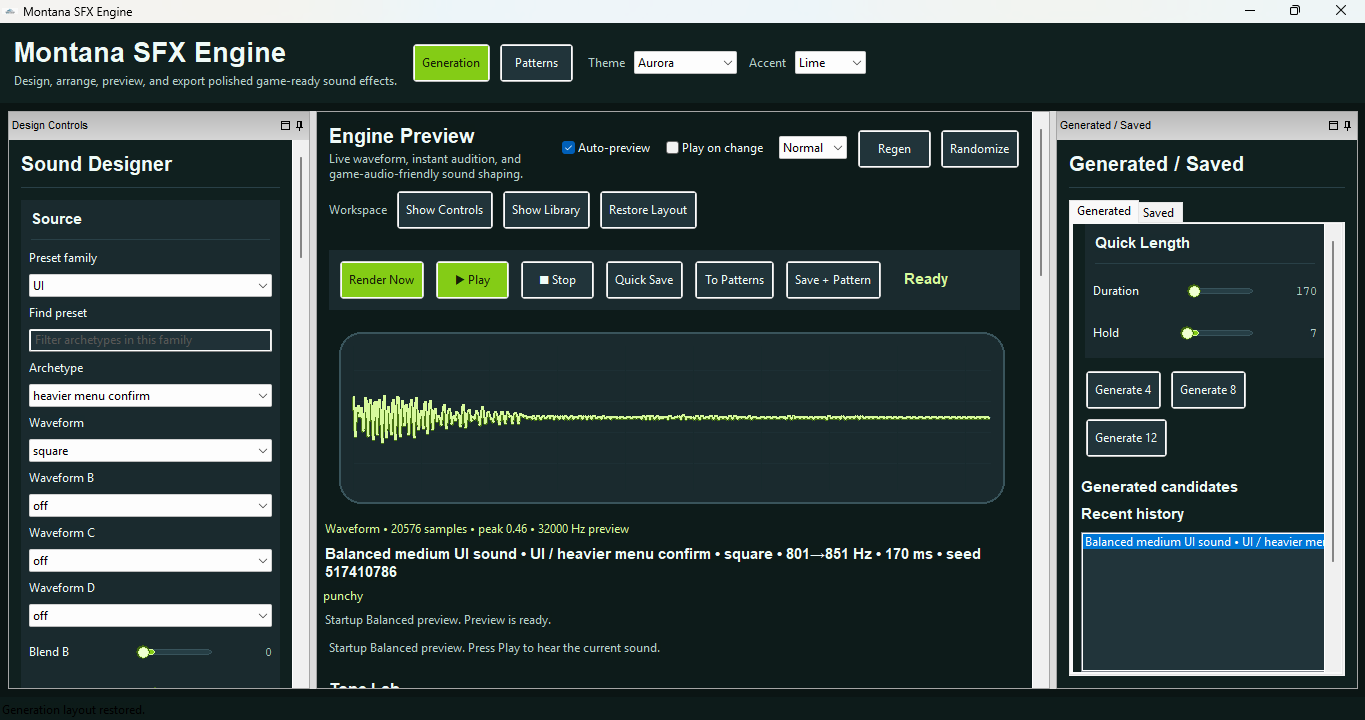This screenshot has height=720, width=1365.
Task: Enable the Auto-preview checkbox
Action: tap(568, 148)
